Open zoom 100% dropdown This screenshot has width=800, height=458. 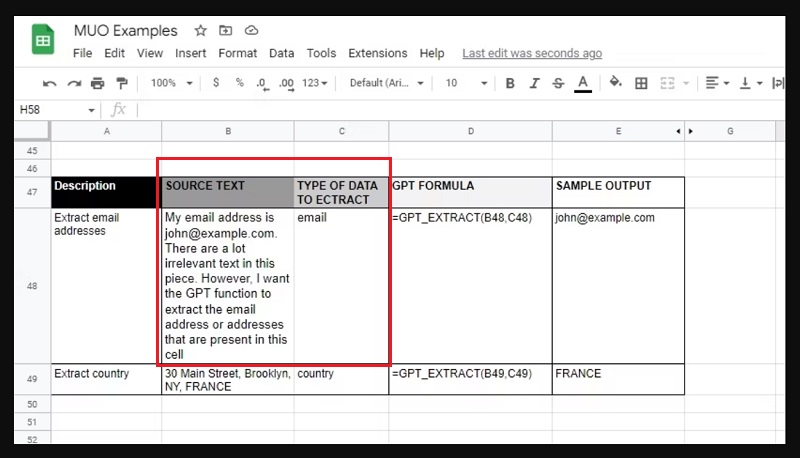[x=171, y=83]
